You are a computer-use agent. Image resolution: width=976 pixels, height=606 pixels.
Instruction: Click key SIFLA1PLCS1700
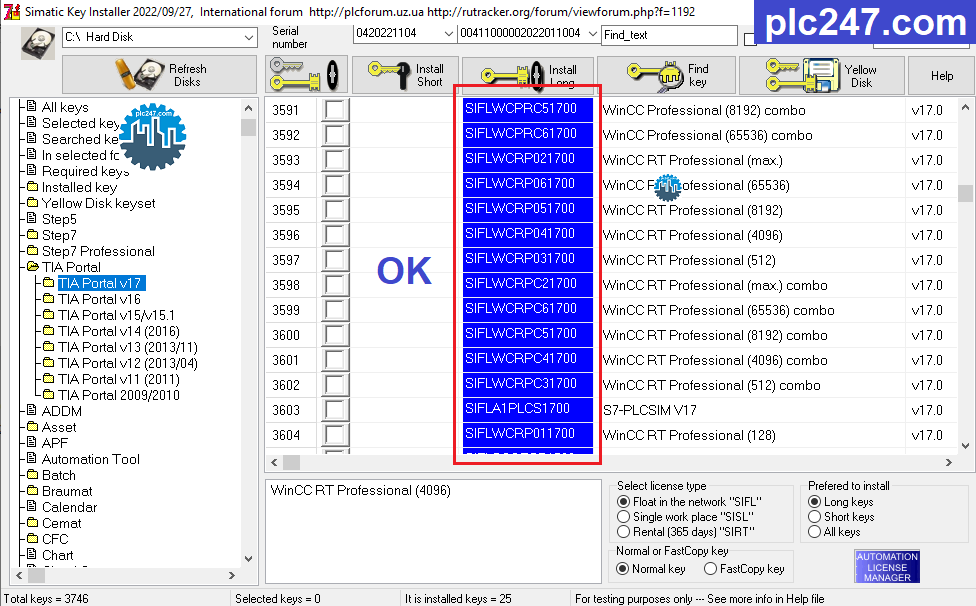[527, 408]
